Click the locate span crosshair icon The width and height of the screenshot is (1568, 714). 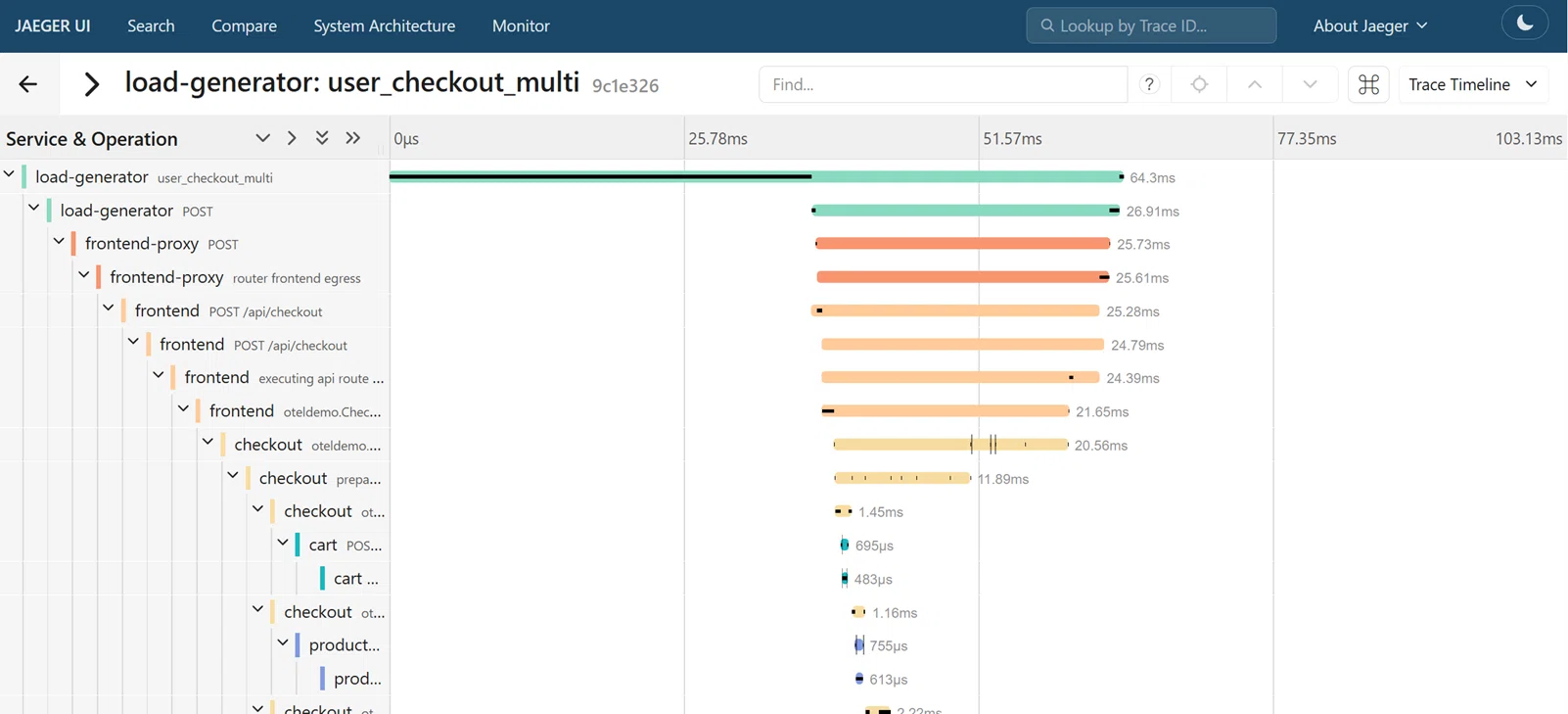(x=1199, y=84)
